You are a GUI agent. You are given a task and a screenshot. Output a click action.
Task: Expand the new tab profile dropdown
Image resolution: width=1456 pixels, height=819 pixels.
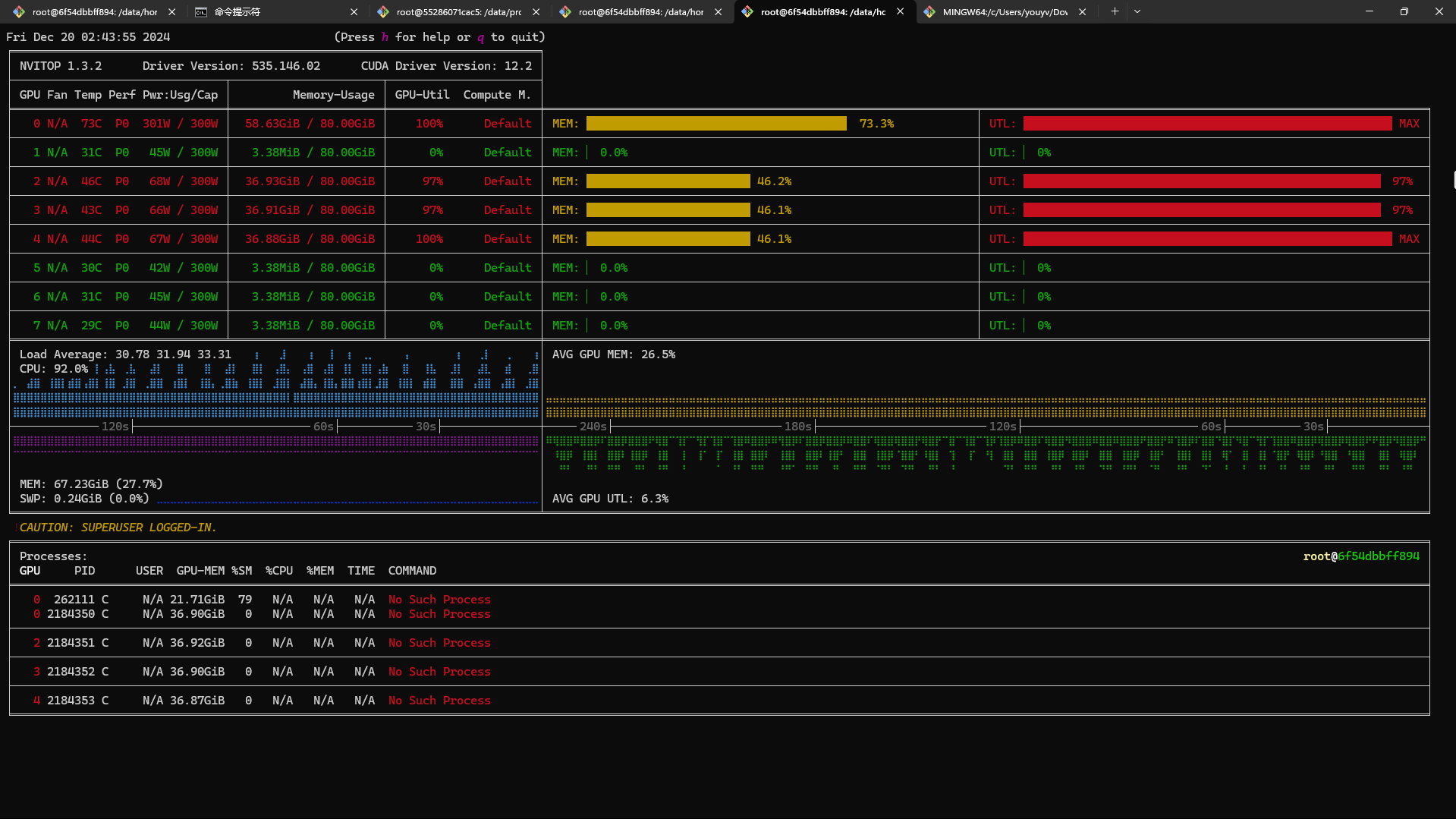tap(1137, 11)
